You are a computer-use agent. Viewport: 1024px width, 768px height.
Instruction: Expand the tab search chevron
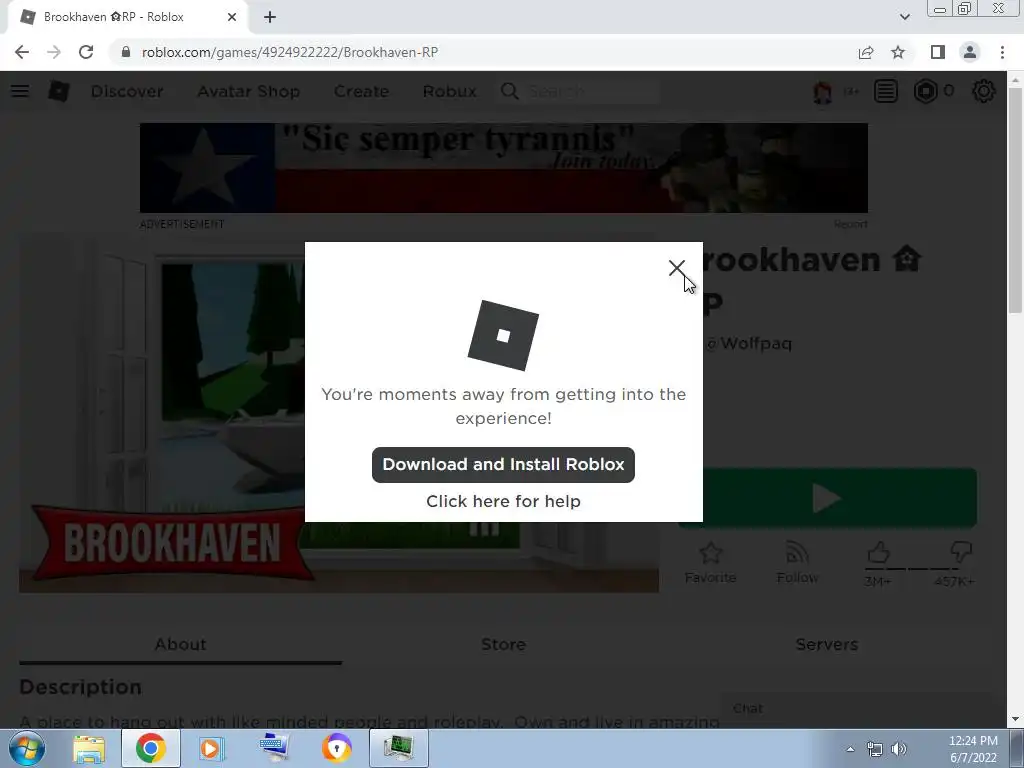[x=904, y=17]
